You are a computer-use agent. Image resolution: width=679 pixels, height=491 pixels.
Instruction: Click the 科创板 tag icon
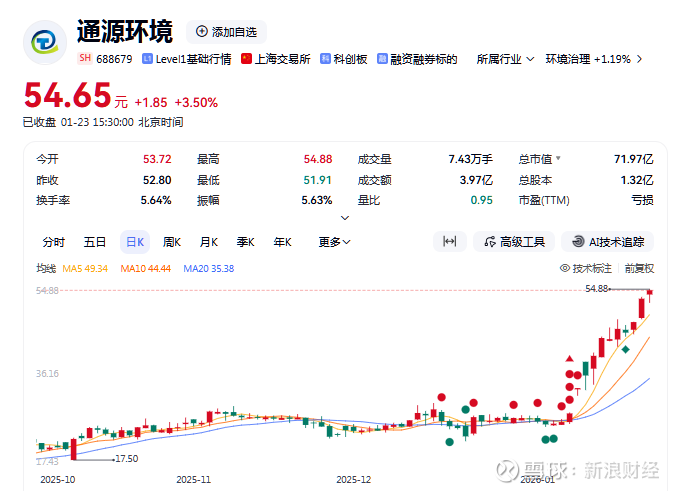tap(325, 58)
